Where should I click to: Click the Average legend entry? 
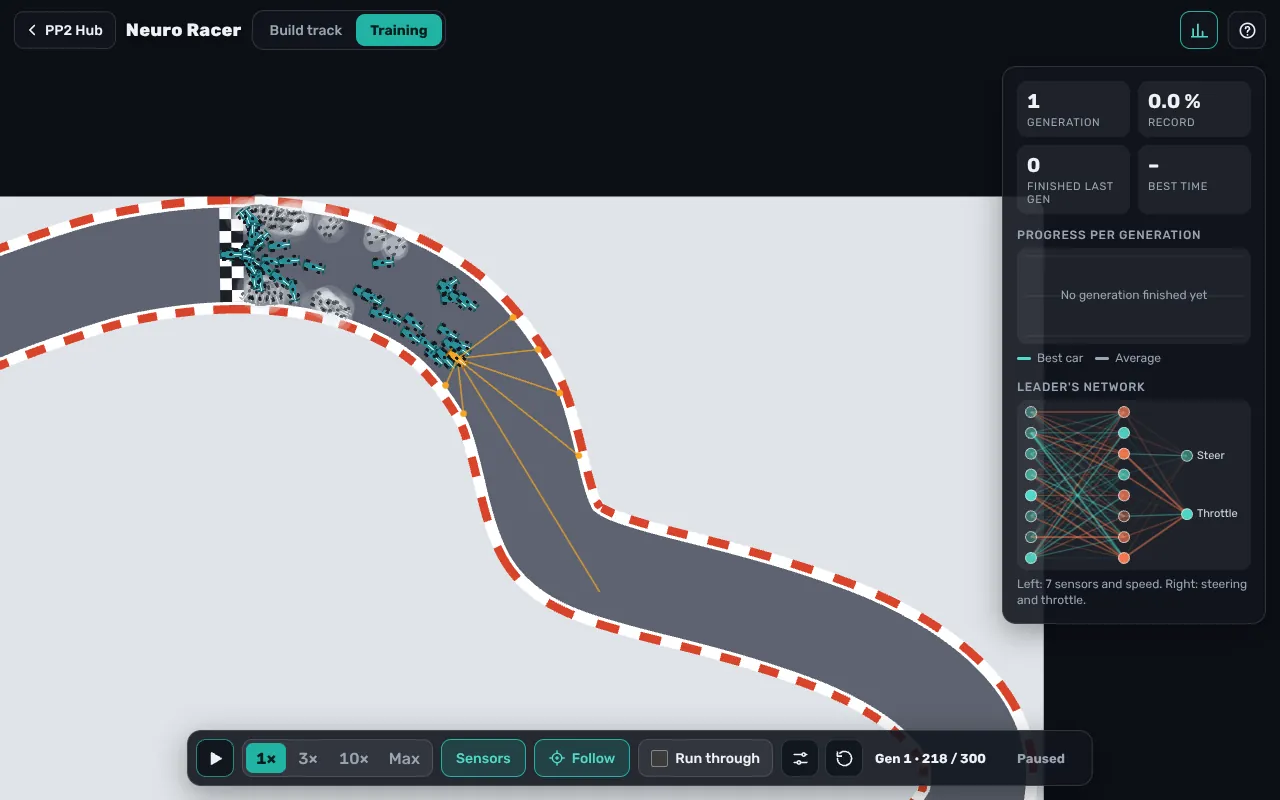coord(1128,358)
